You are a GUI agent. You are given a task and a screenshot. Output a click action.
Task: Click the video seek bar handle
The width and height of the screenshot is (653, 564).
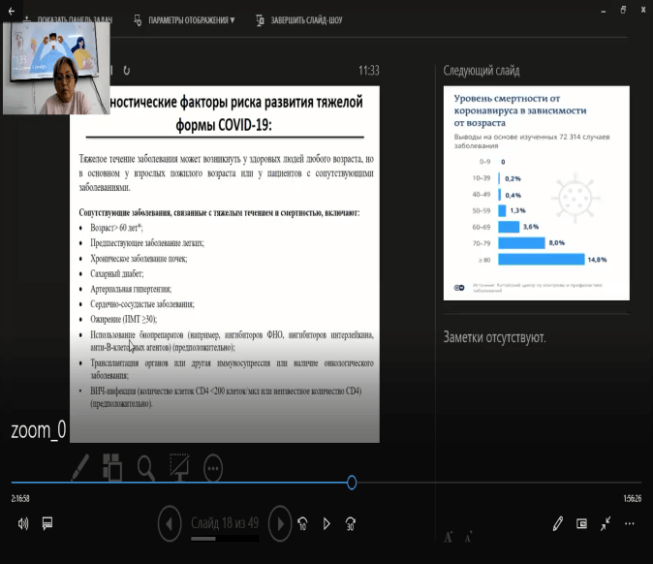pyautogui.click(x=351, y=482)
